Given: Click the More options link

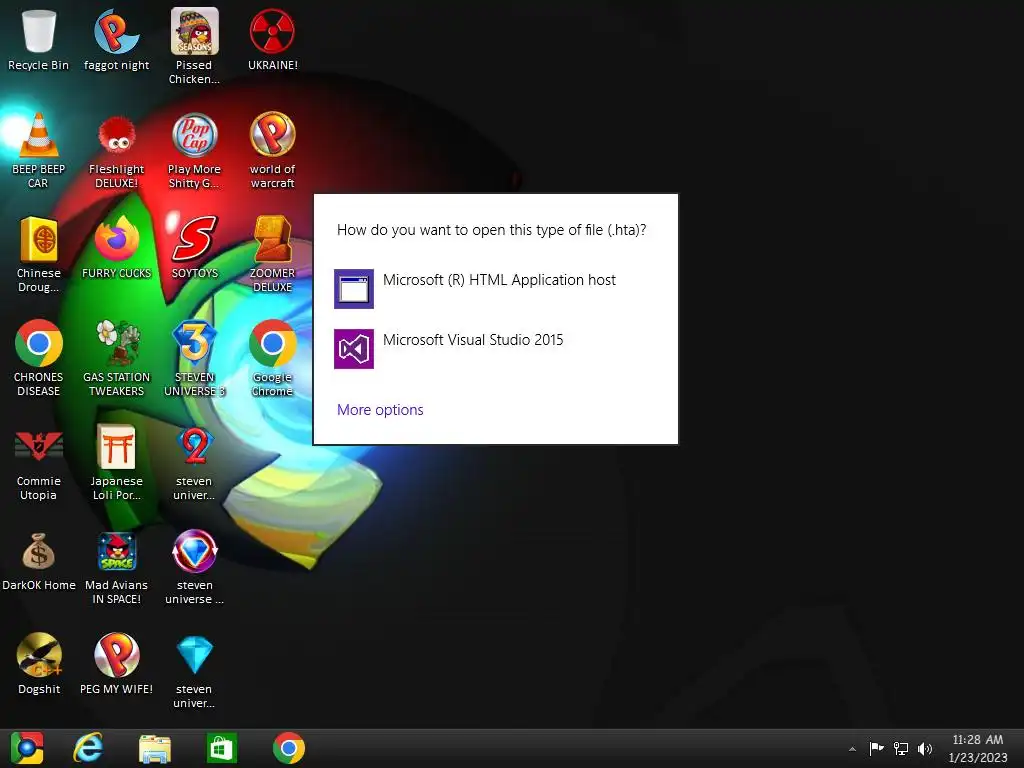Looking at the screenshot, I should [380, 409].
